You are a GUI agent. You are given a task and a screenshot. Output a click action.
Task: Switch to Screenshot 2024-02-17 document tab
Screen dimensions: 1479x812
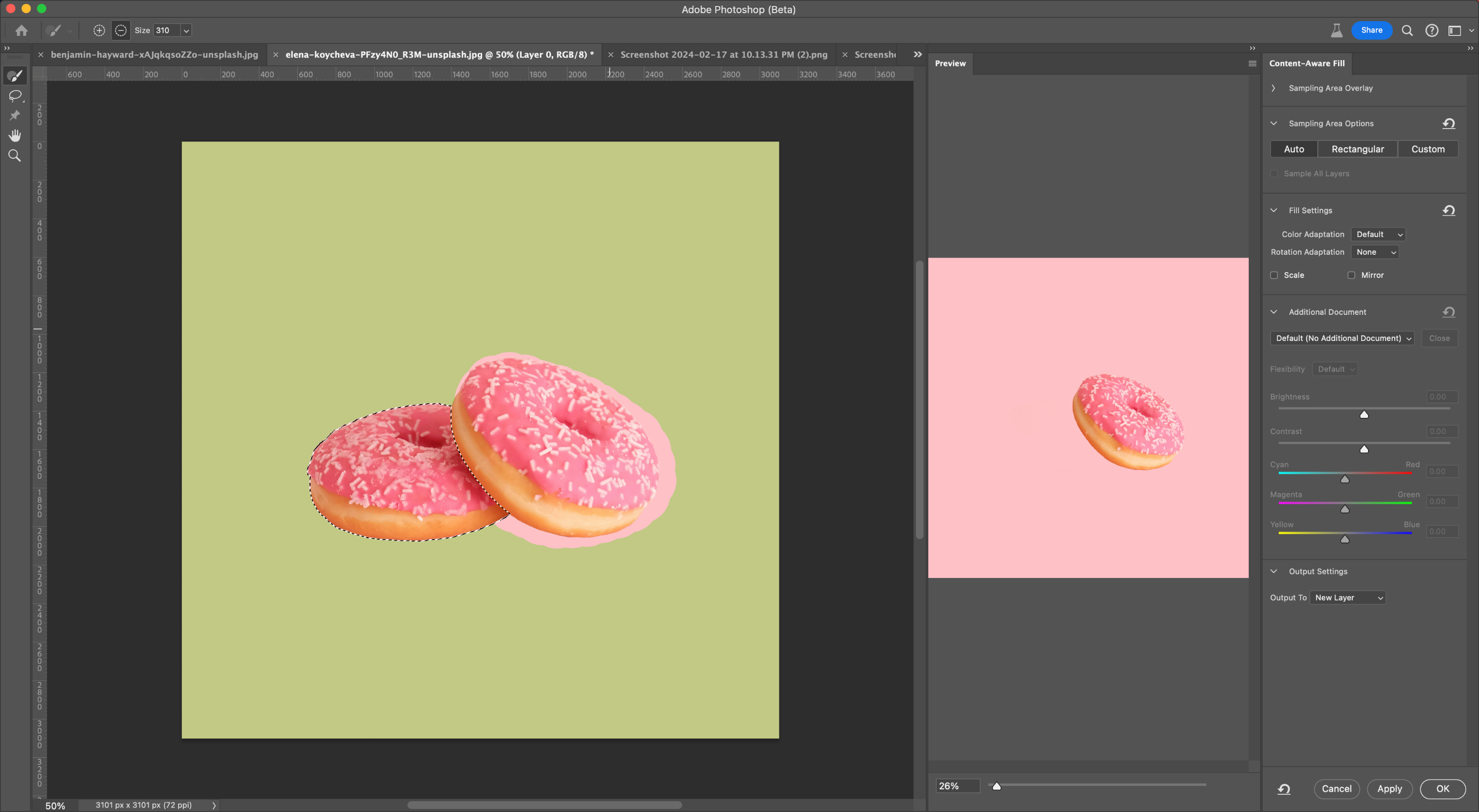723,55
